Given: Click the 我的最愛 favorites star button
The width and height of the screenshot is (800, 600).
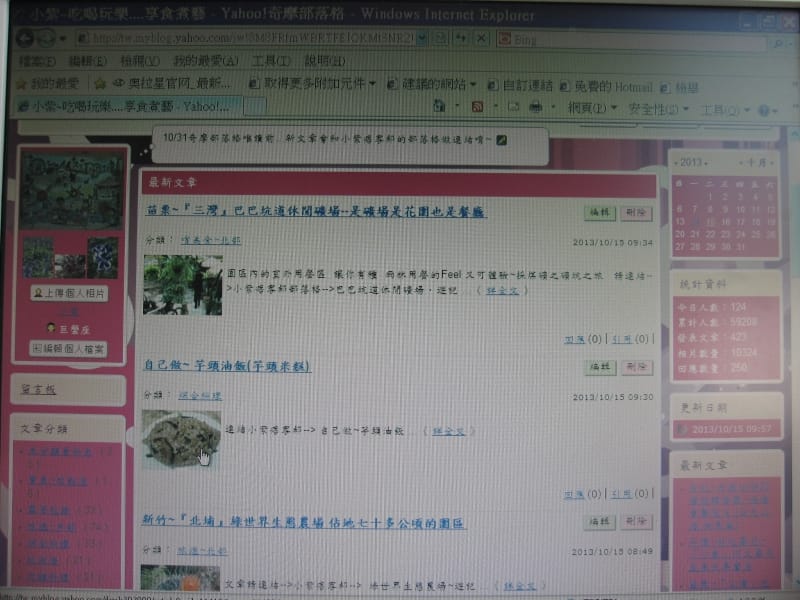Looking at the screenshot, I should 48,83.
